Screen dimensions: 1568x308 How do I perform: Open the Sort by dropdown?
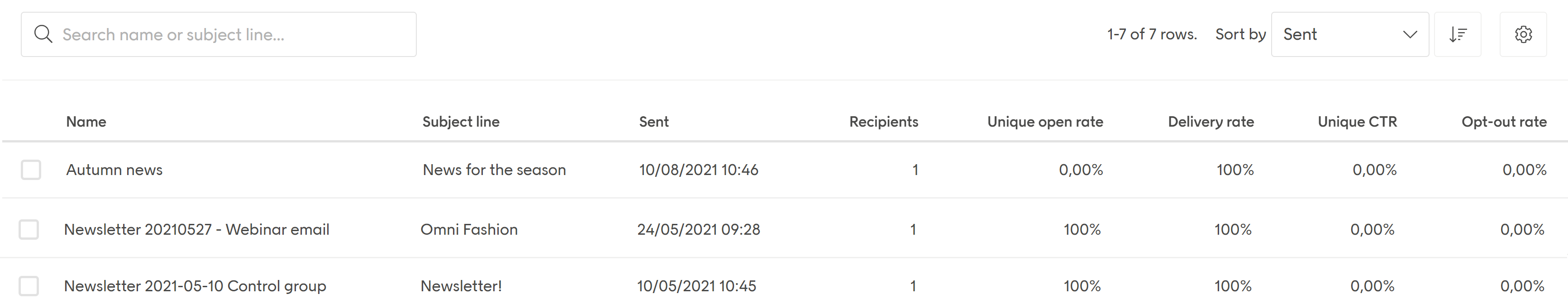click(x=1350, y=34)
